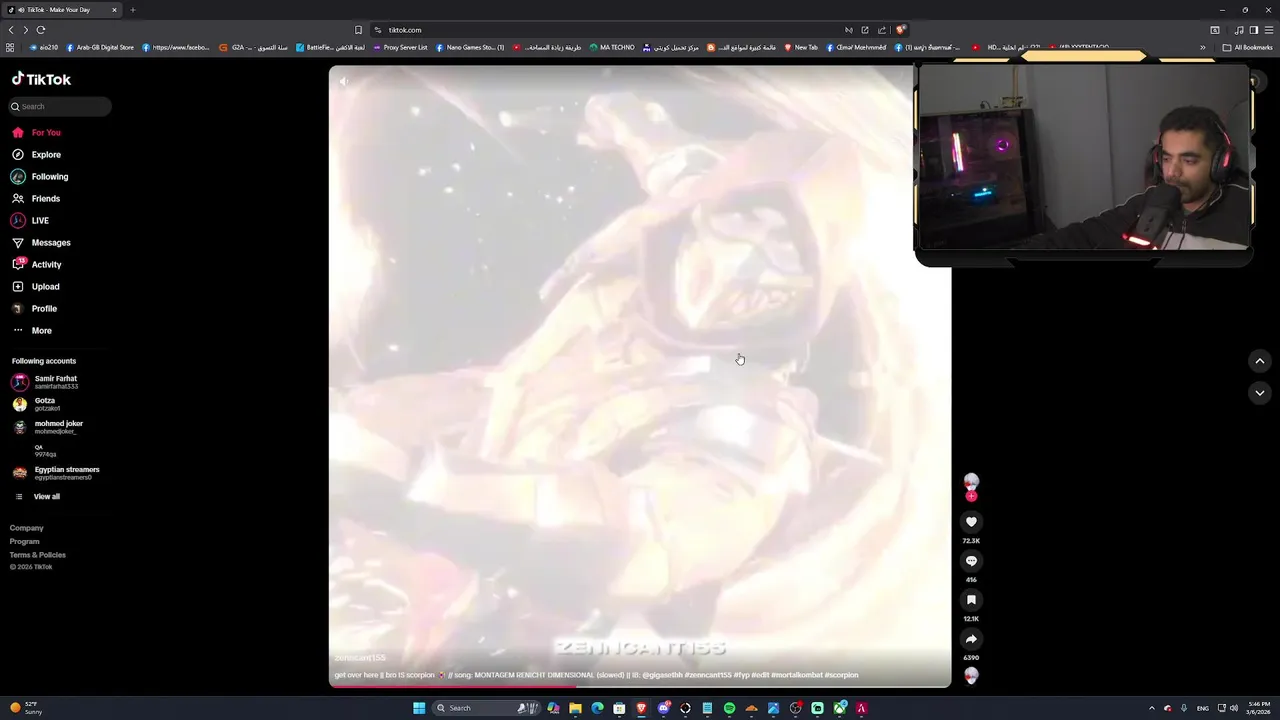Screen dimensions: 1280x720
Task: Show hidden system tray icons
Action: 1151,708
